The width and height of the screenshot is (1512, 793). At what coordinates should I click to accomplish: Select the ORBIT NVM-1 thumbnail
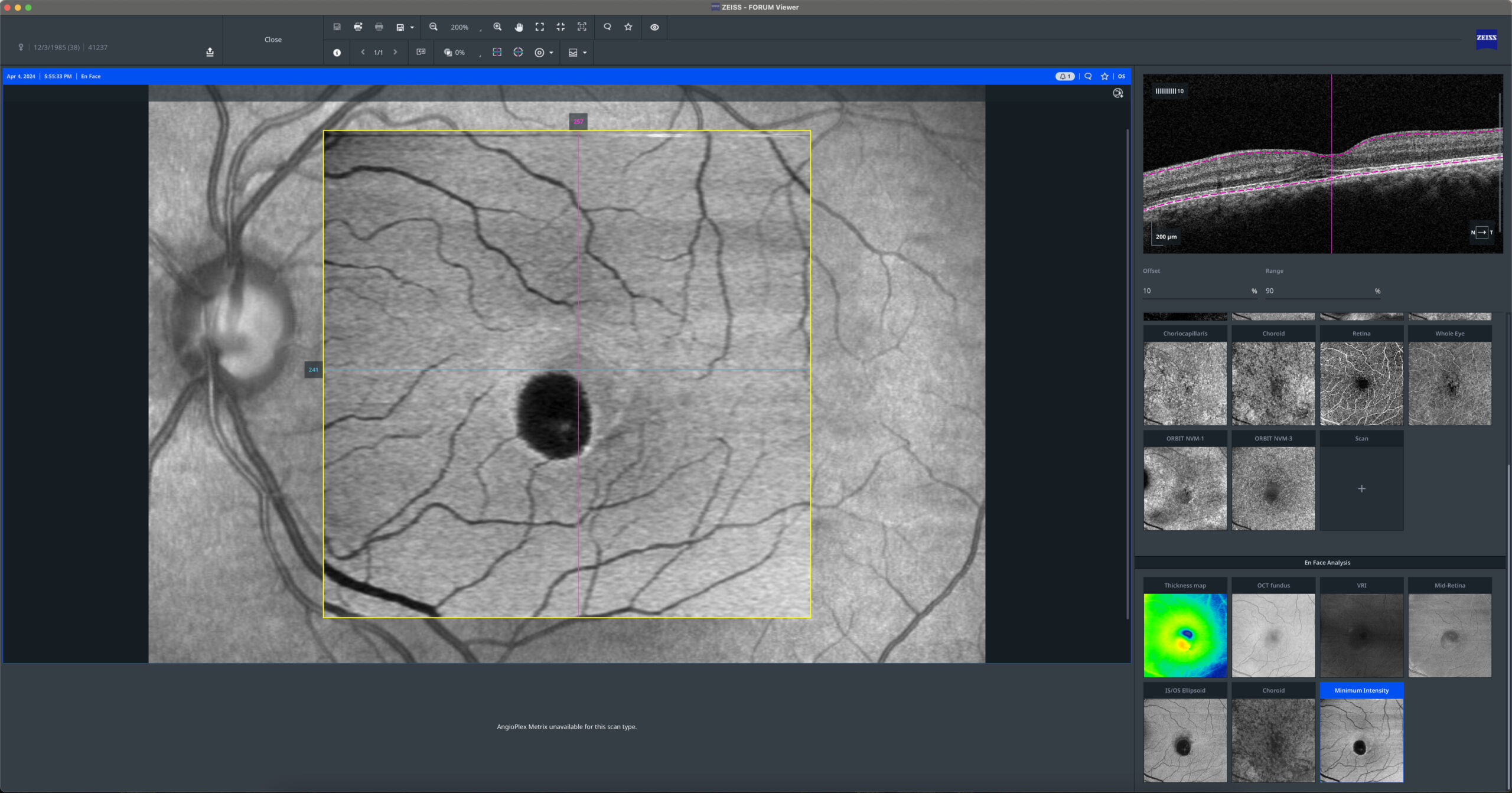coord(1185,480)
